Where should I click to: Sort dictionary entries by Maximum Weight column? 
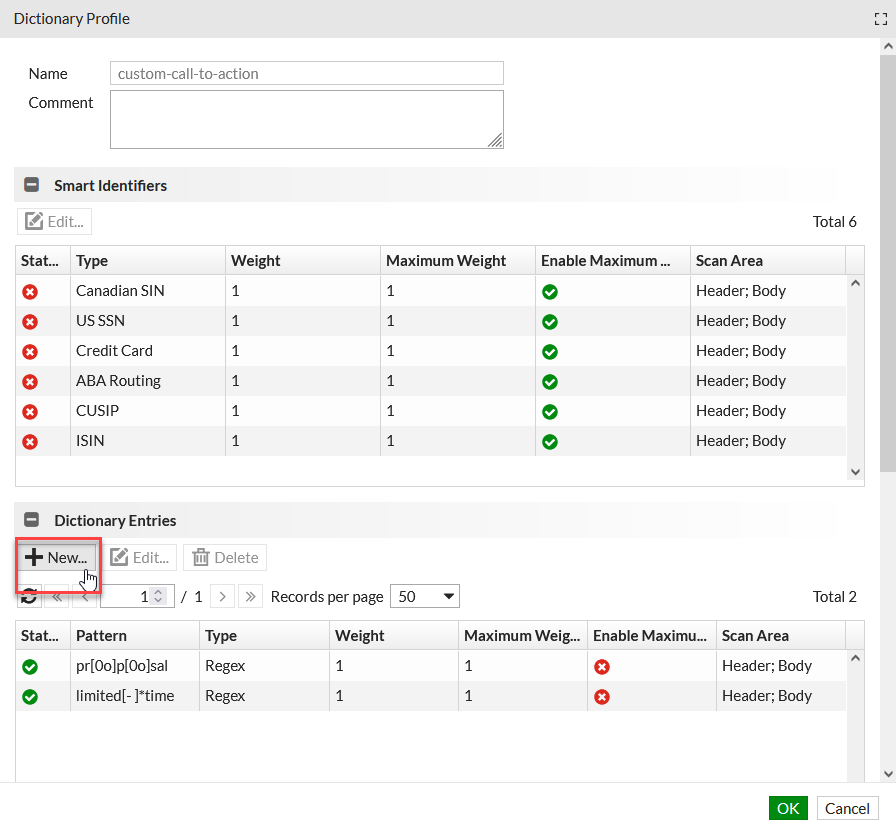point(522,635)
